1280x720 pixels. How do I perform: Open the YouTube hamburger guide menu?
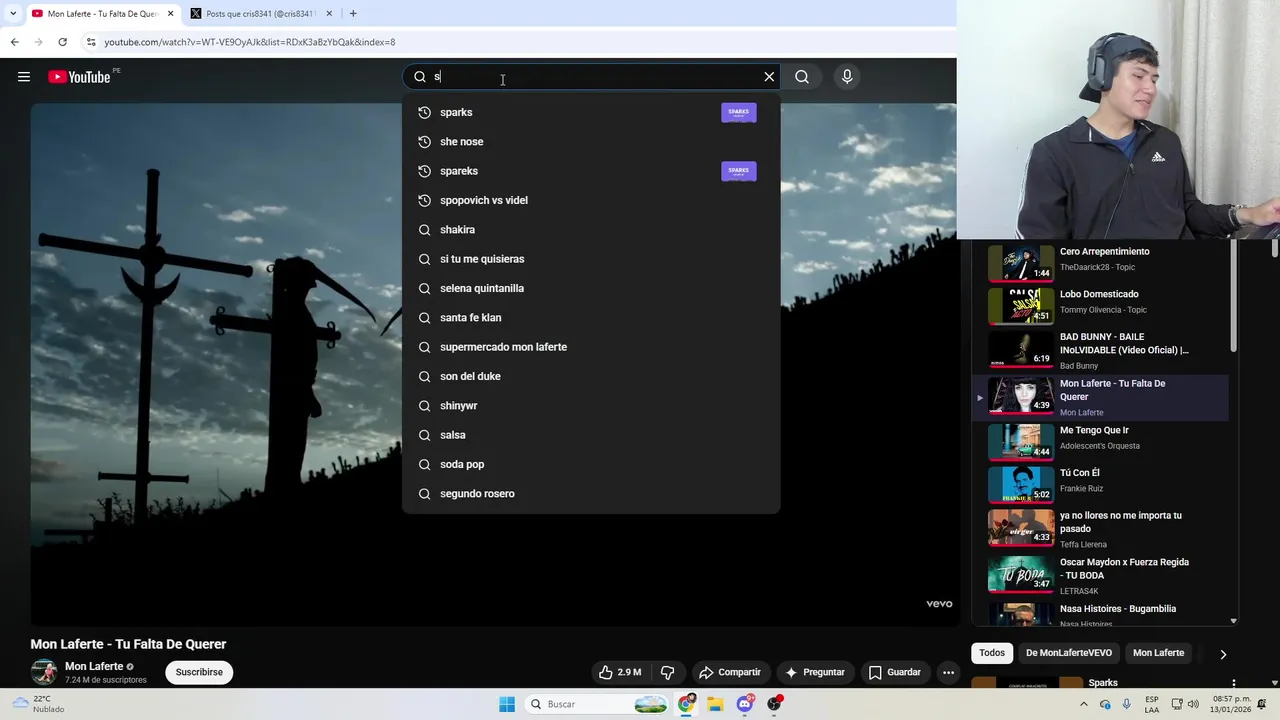pos(24,77)
